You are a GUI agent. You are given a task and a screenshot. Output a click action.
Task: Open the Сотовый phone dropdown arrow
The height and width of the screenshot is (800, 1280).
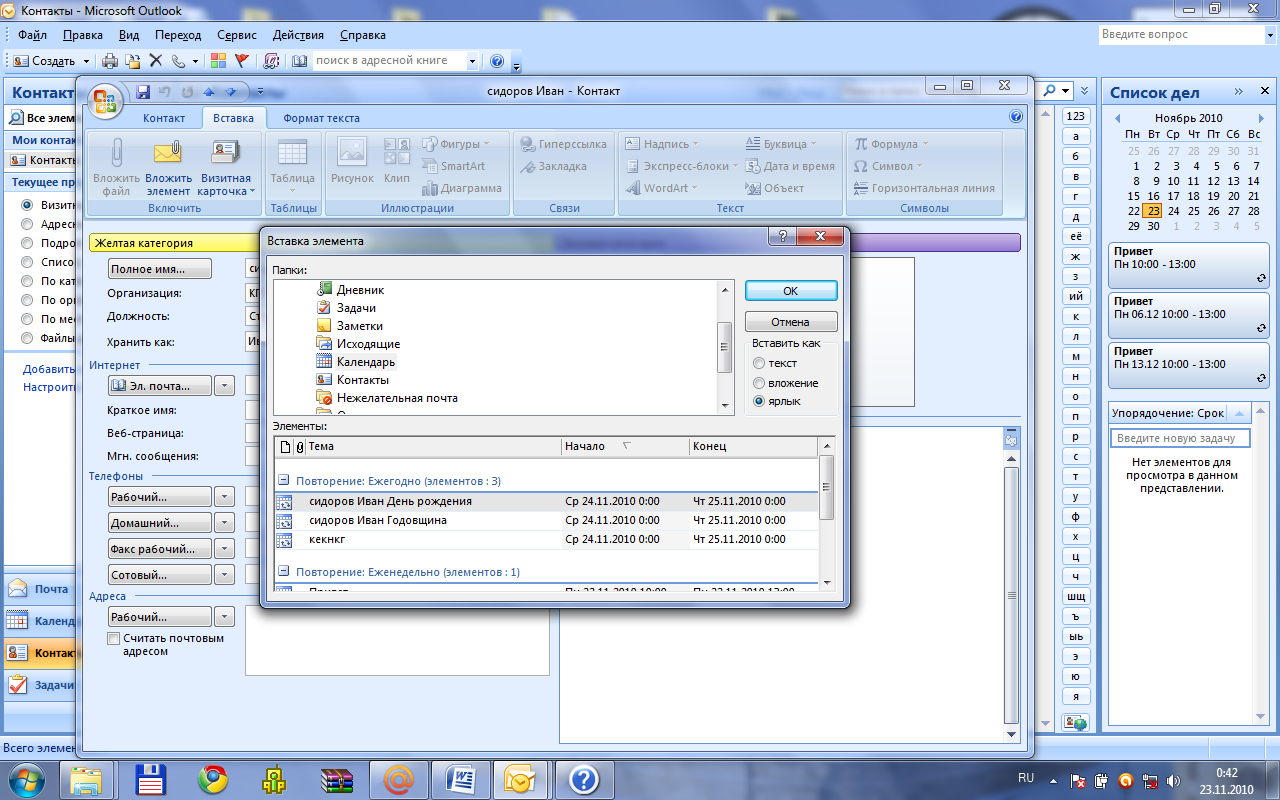point(225,575)
